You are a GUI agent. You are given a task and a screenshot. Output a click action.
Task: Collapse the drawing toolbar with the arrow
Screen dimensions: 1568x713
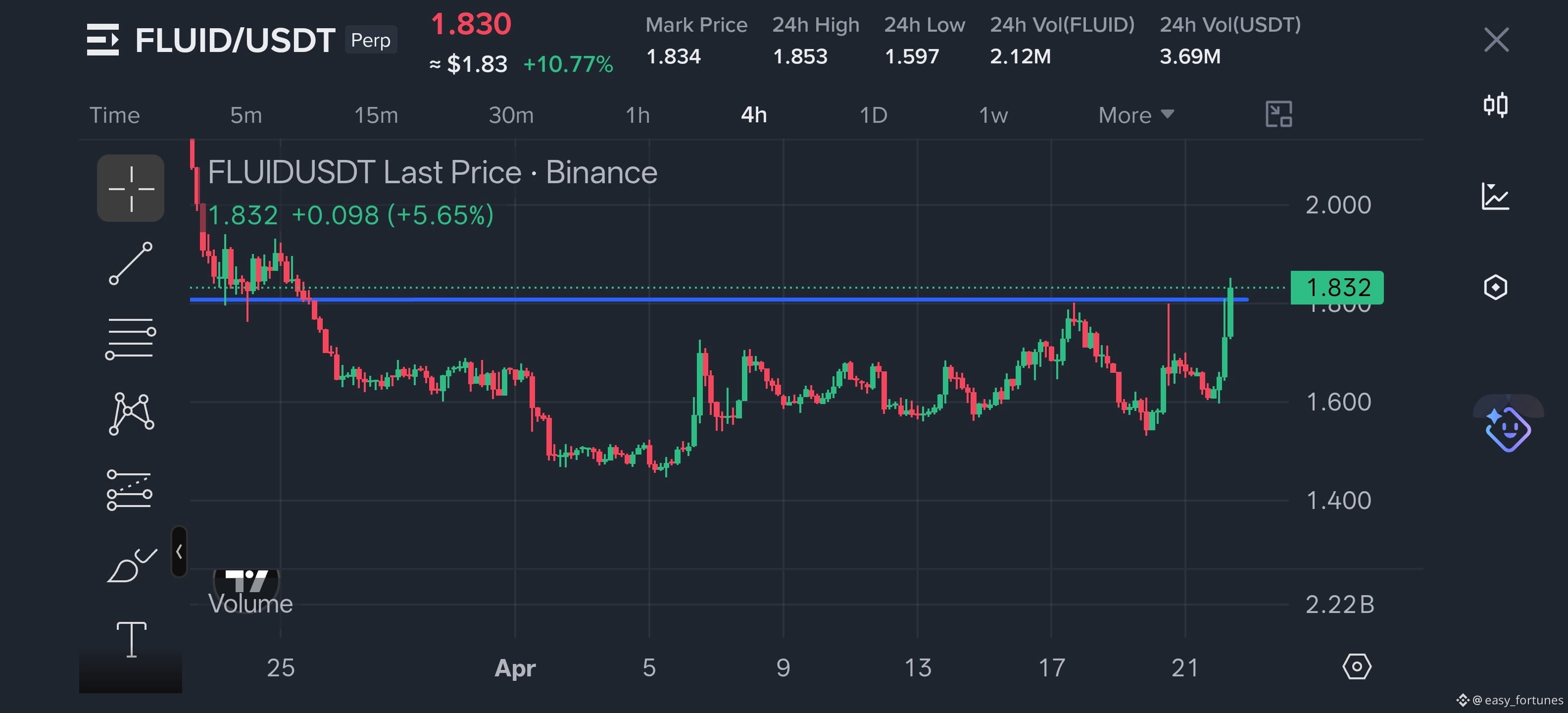[x=179, y=552]
